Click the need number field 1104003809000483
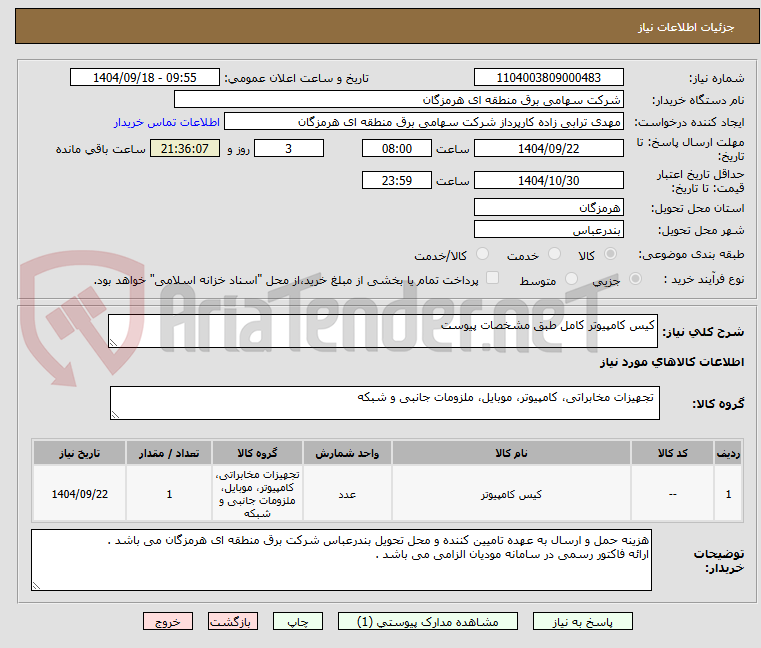 pos(548,77)
